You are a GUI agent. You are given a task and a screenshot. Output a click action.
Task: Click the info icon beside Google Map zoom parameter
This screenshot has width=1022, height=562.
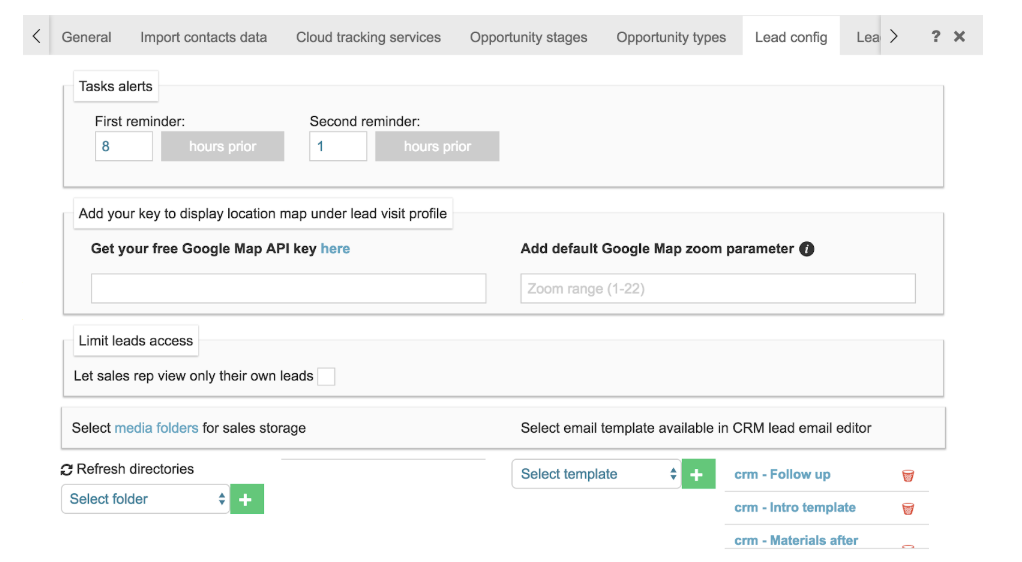pos(807,249)
